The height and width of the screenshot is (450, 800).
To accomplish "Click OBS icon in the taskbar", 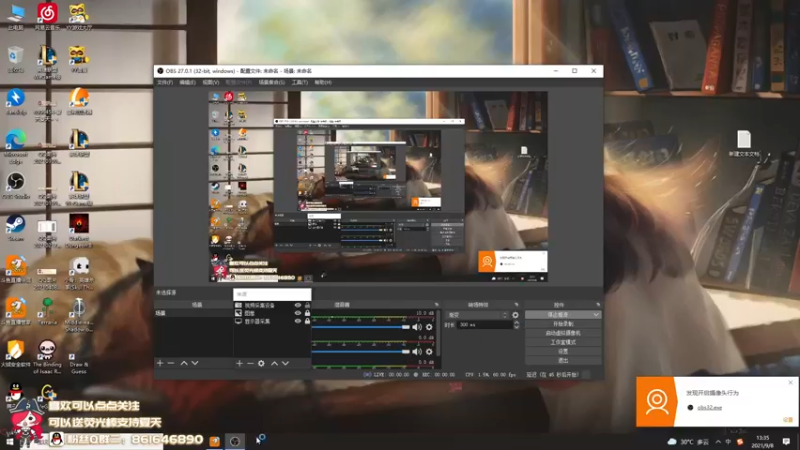I will pos(235,441).
